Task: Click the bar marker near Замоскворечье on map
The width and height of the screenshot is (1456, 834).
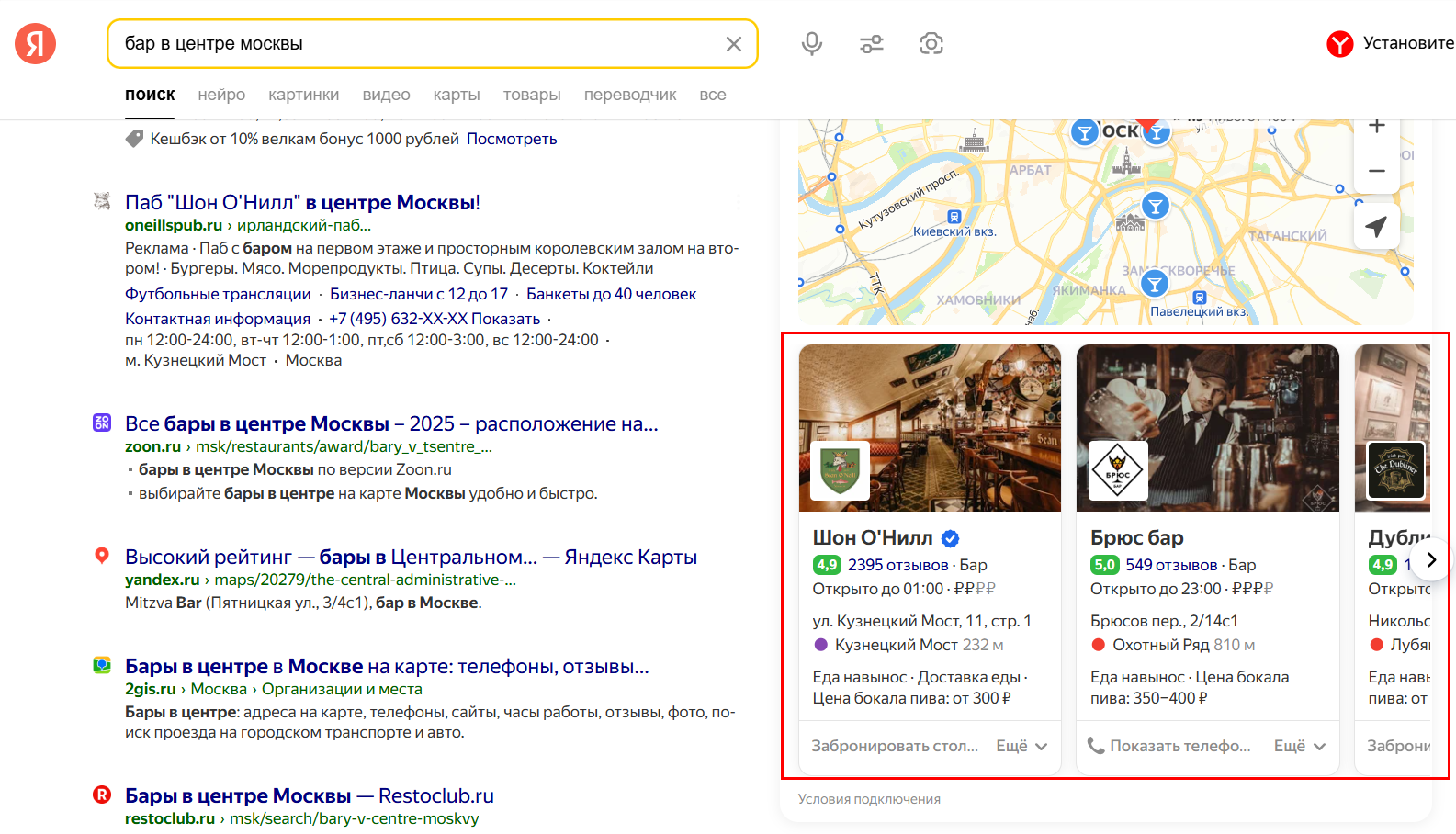Action: [1155, 284]
